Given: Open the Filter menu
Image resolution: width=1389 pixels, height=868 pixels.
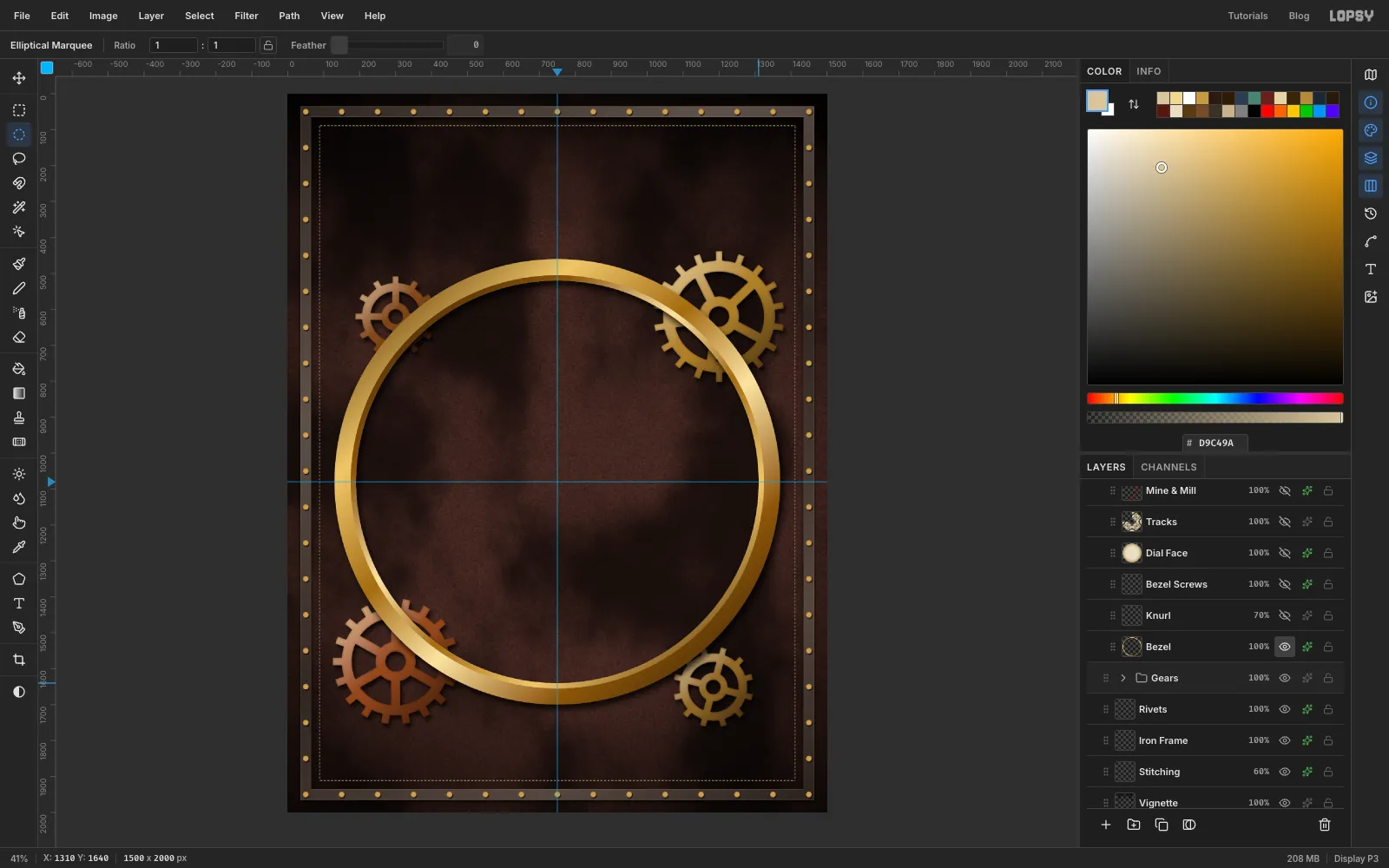Looking at the screenshot, I should pos(247,16).
